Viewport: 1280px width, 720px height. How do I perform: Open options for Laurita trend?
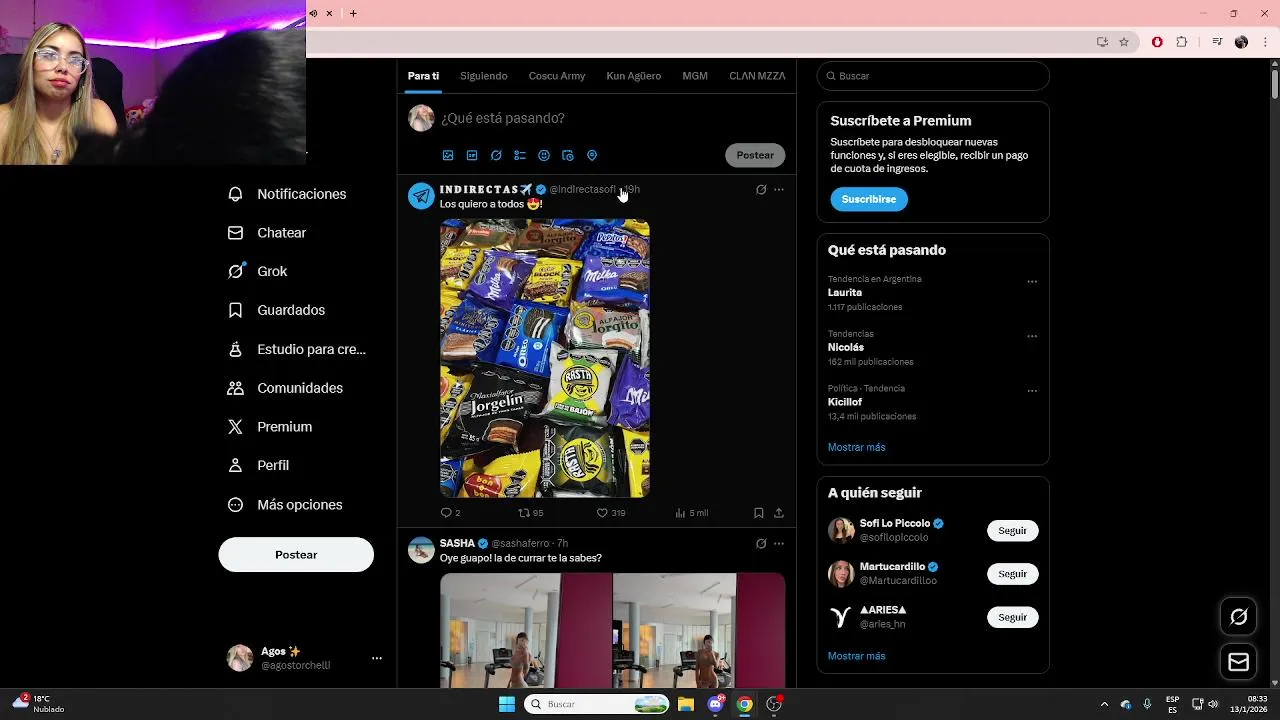point(1032,282)
